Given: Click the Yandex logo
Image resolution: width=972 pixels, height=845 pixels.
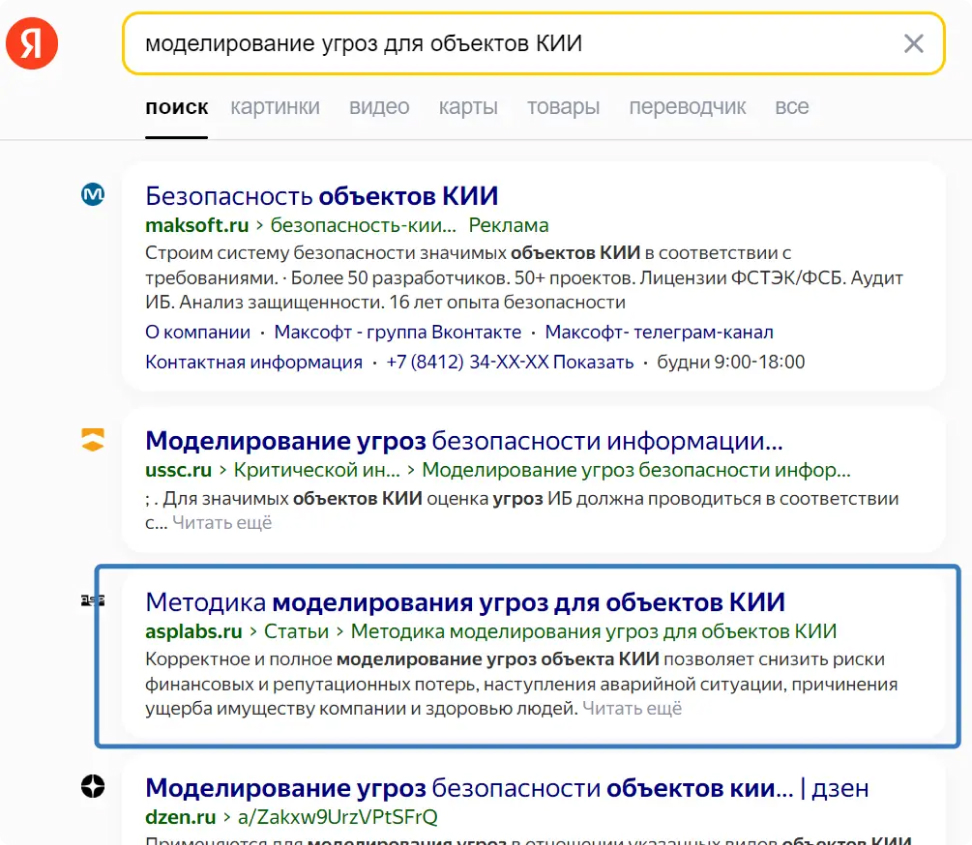Looking at the screenshot, I should coord(30,42).
